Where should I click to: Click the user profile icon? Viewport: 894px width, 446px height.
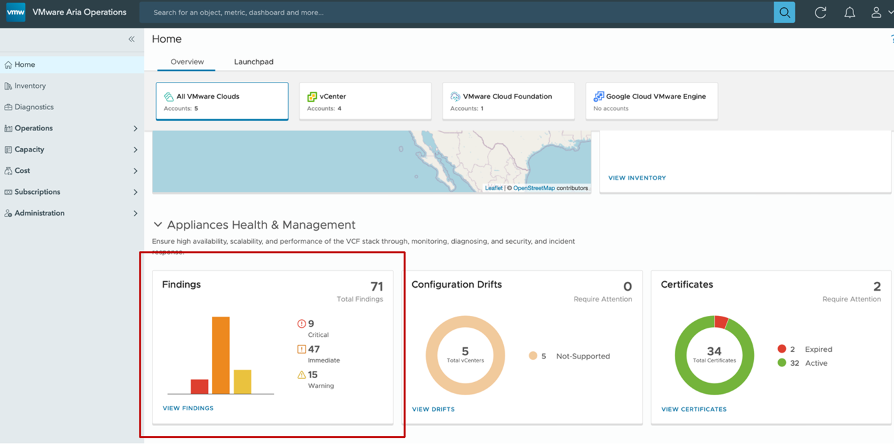(878, 13)
